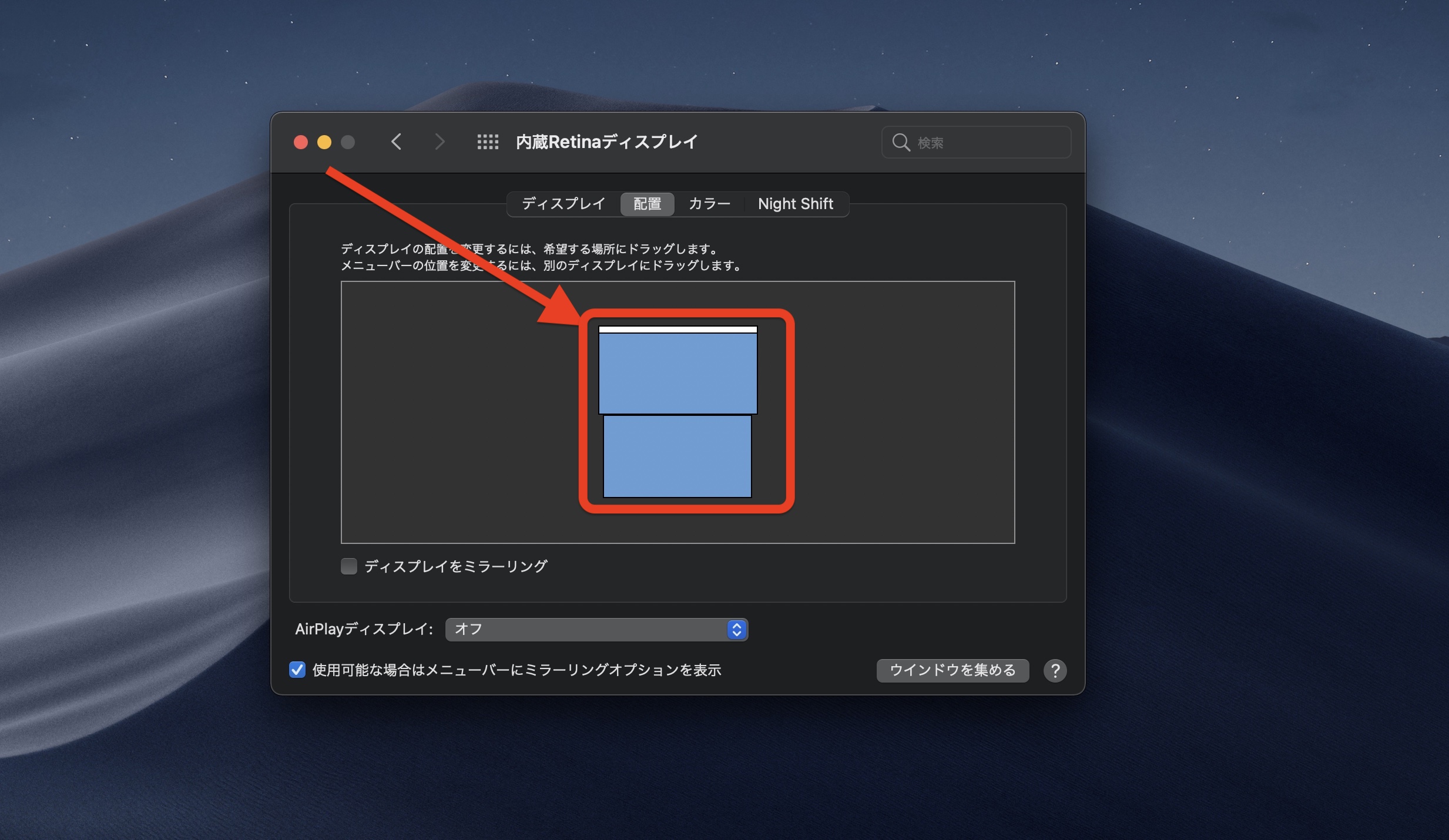Viewport: 1449px width, 840px height.
Task: Close the window with the red button
Action: pyautogui.click(x=301, y=142)
